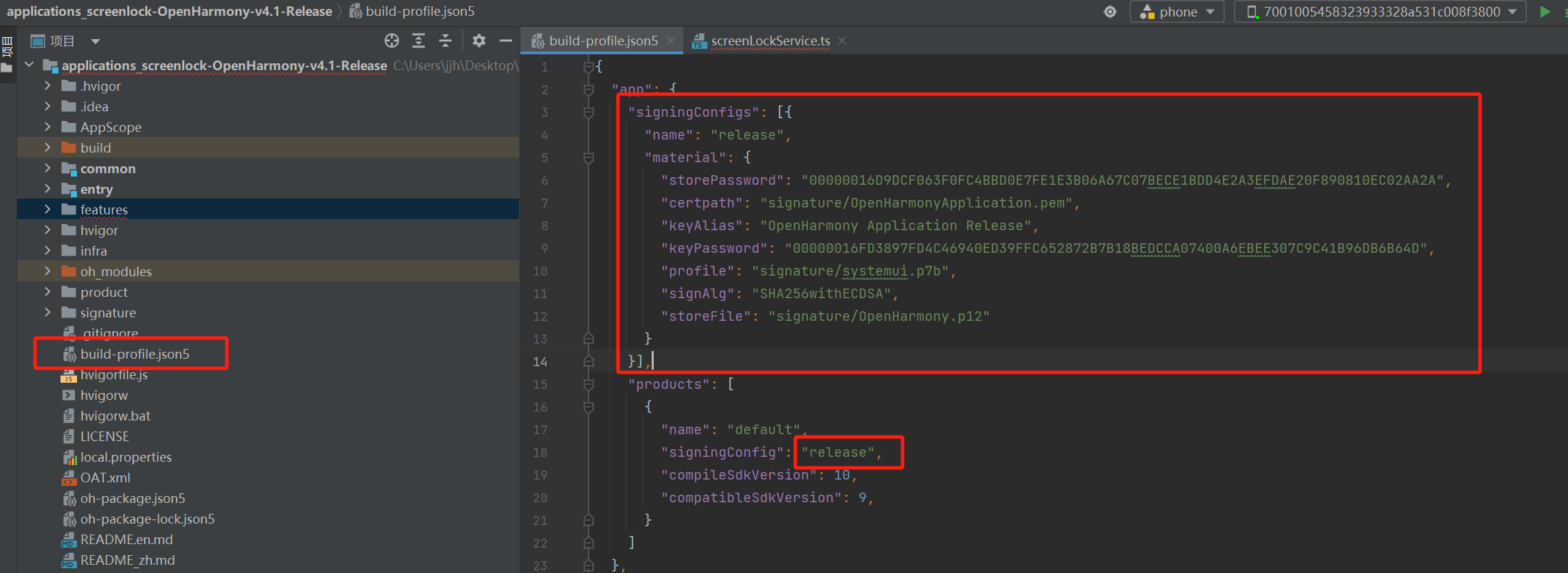1568x573 pixels.
Task: Click line number 14 in gutter
Action: [540, 361]
